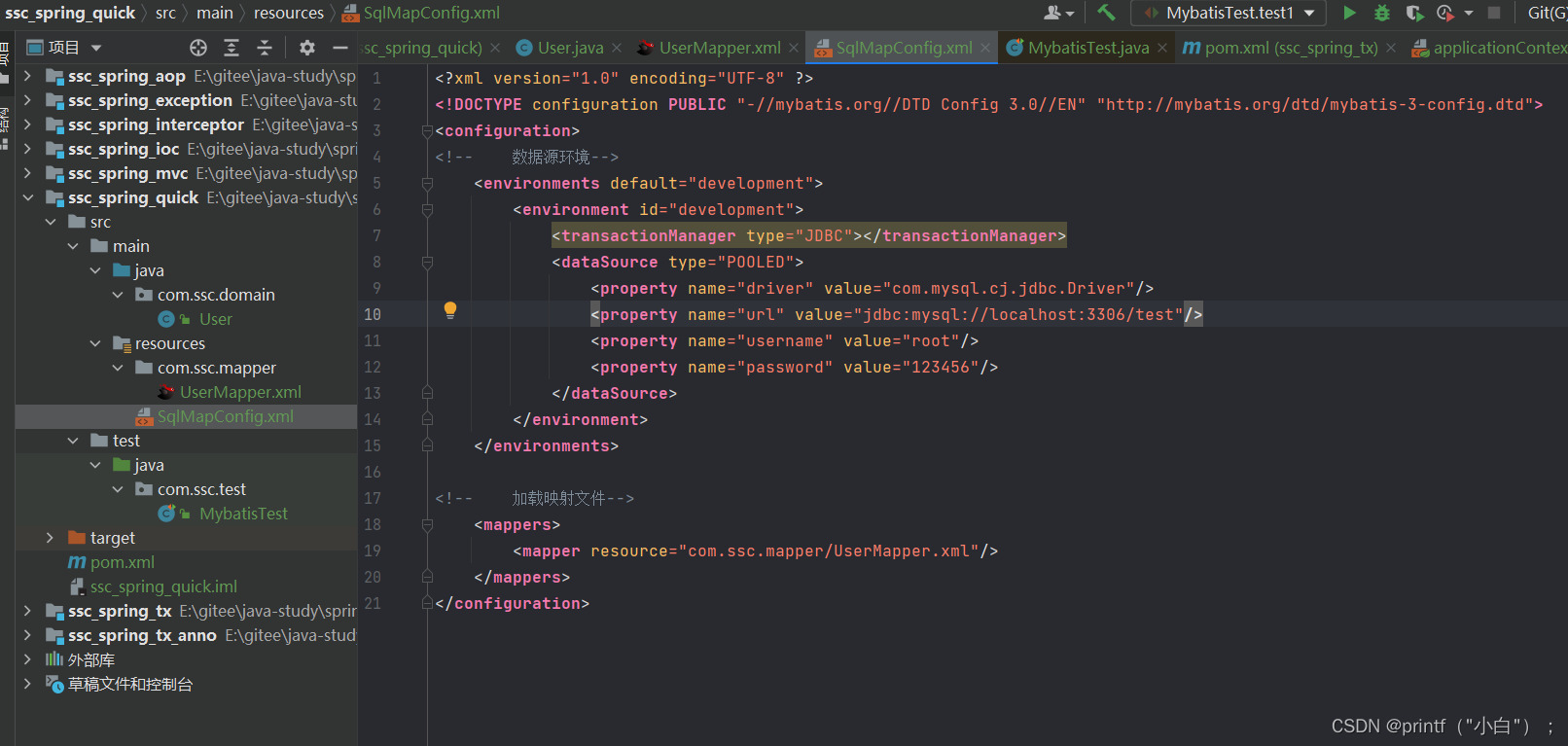The width and height of the screenshot is (1568, 746).
Task: Click the resources breadcrumb segment
Action: [x=289, y=13]
